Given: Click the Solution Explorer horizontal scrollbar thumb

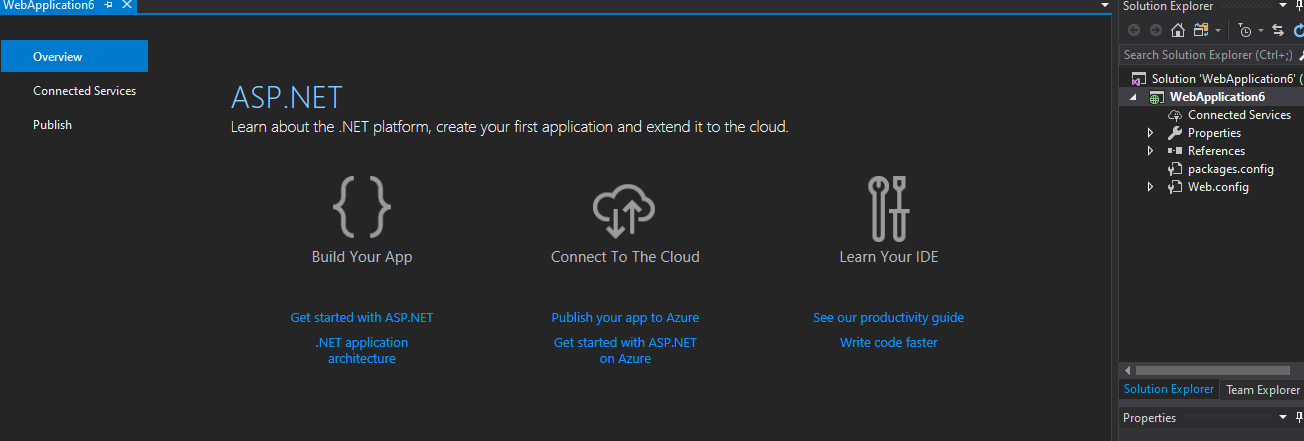Looking at the screenshot, I should 1213,371.
